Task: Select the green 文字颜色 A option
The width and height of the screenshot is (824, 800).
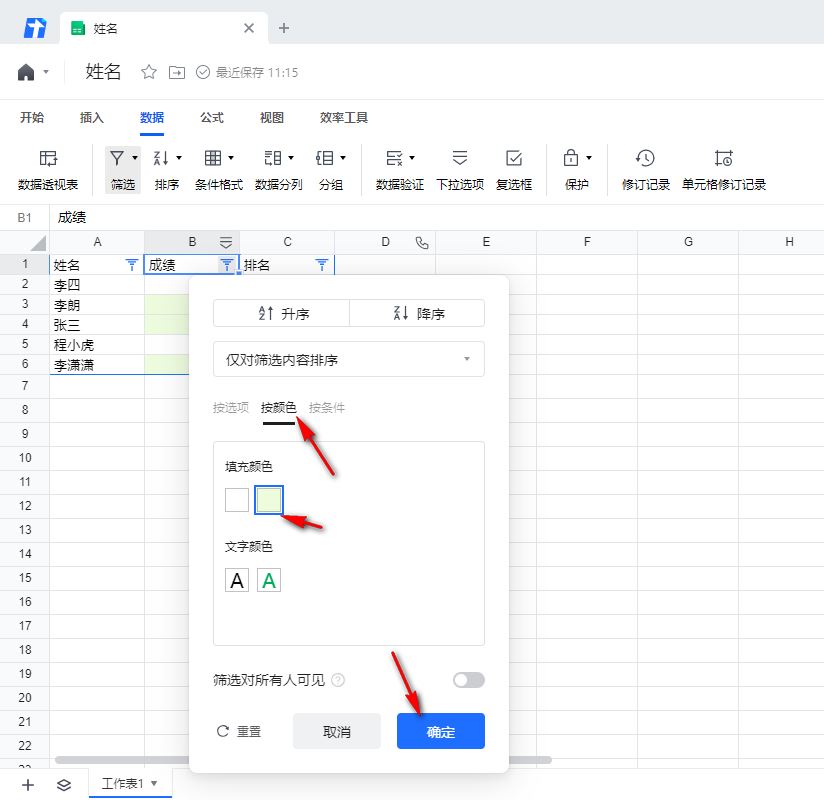Action: coord(268,580)
